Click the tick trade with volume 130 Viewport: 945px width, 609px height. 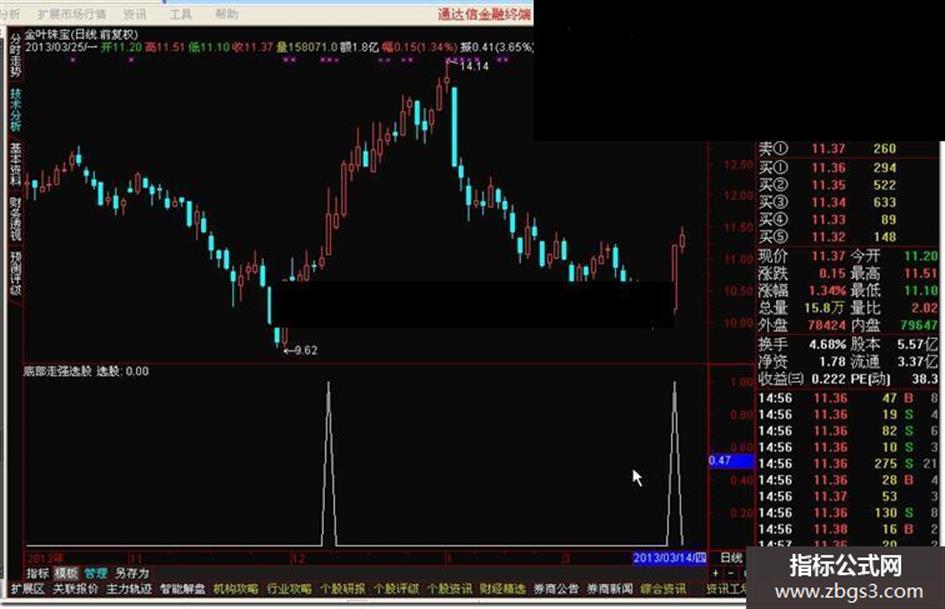847,513
